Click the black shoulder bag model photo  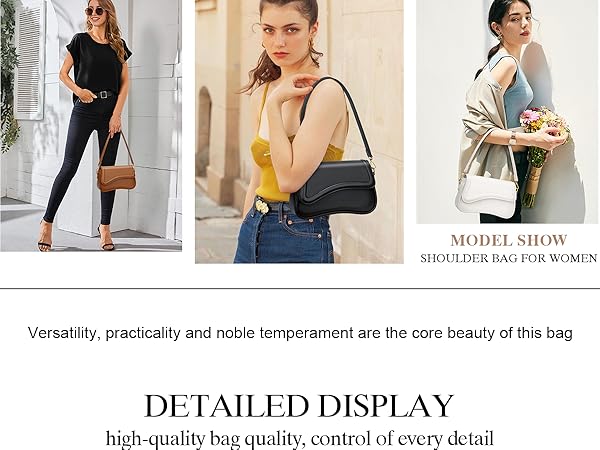tap(299, 131)
